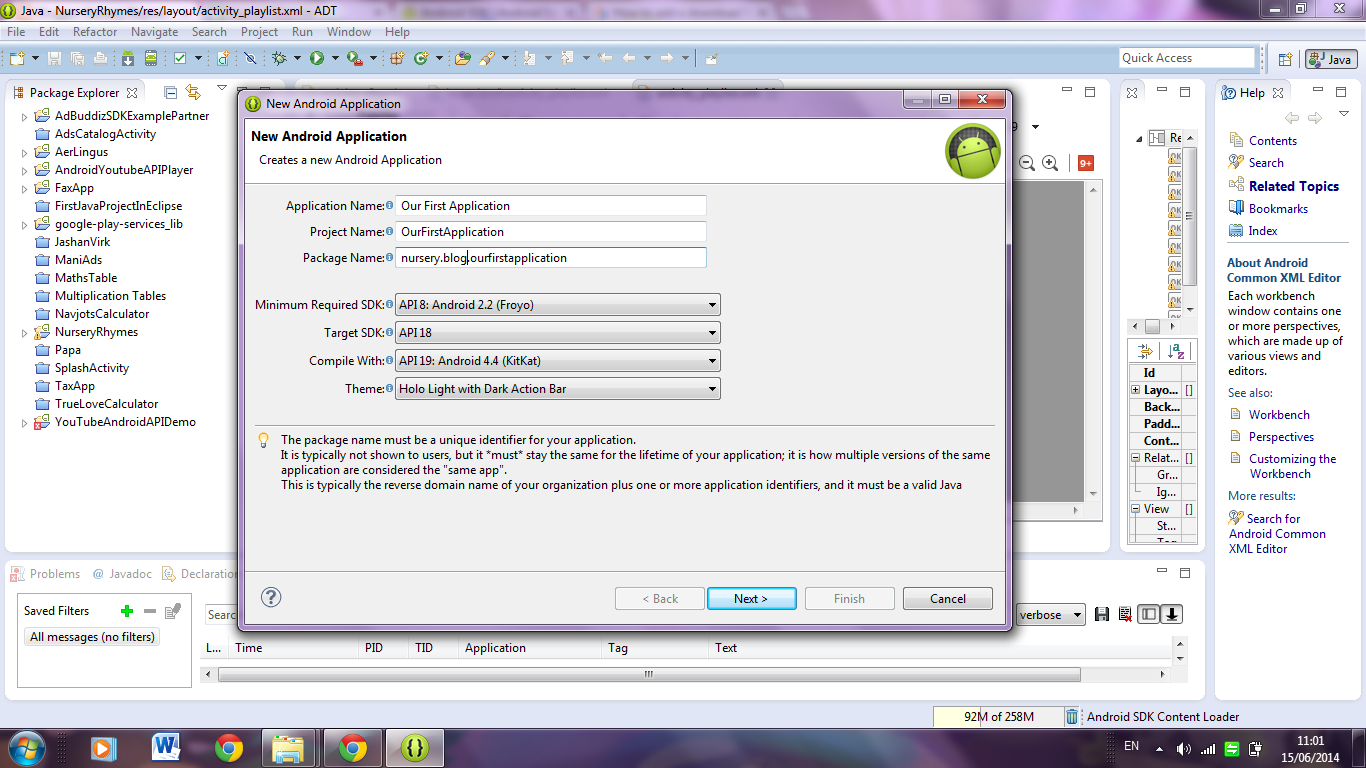
Task: Expand the NurseryRhymes project tree
Action: (x=25, y=332)
